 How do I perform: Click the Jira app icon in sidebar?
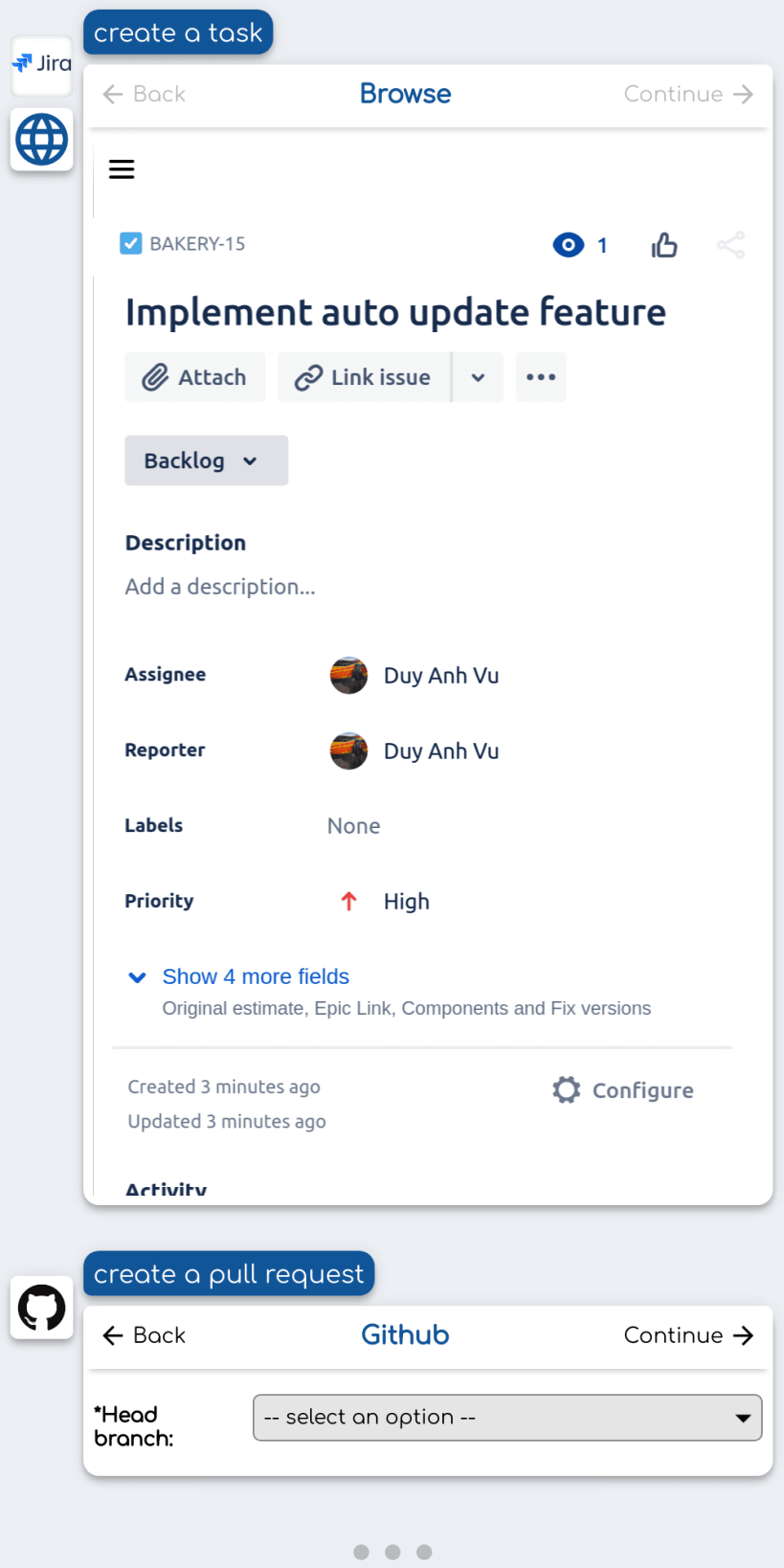42,64
